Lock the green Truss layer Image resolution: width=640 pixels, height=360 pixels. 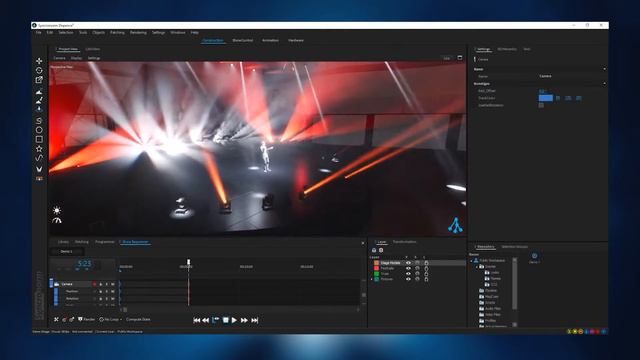426,274
